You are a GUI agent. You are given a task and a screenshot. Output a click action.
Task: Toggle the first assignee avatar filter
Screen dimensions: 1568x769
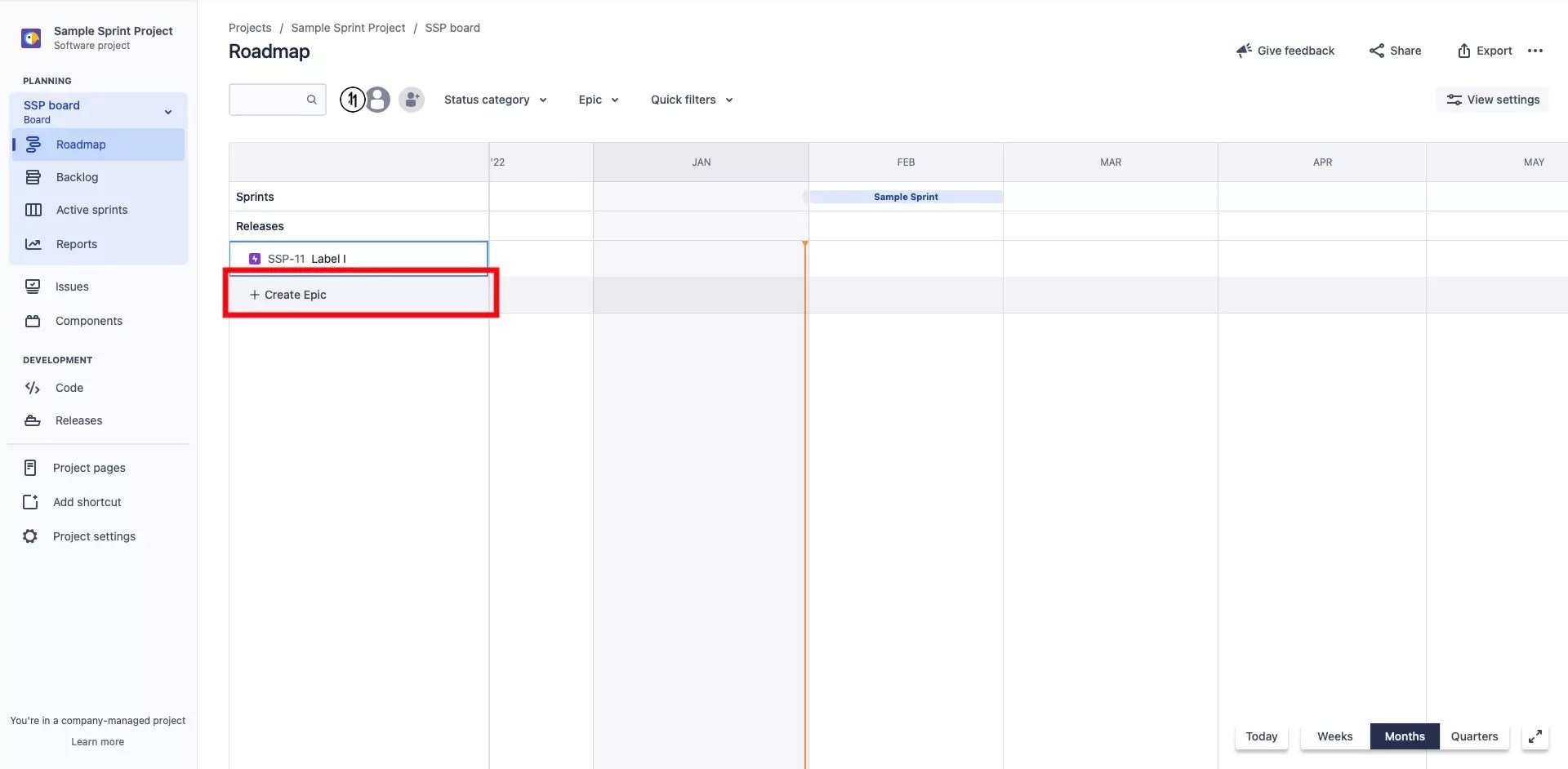tap(352, 99)
